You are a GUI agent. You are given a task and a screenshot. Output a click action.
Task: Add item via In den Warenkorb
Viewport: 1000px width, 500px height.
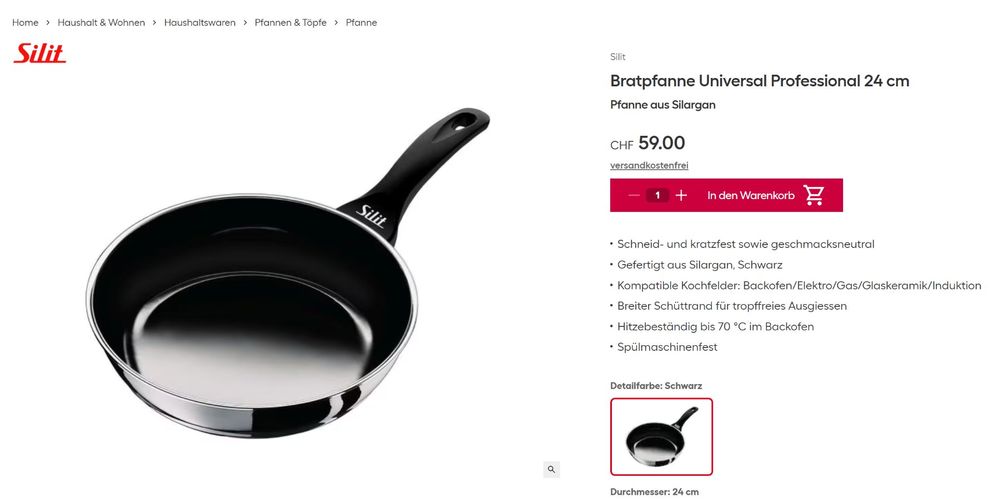751,196
